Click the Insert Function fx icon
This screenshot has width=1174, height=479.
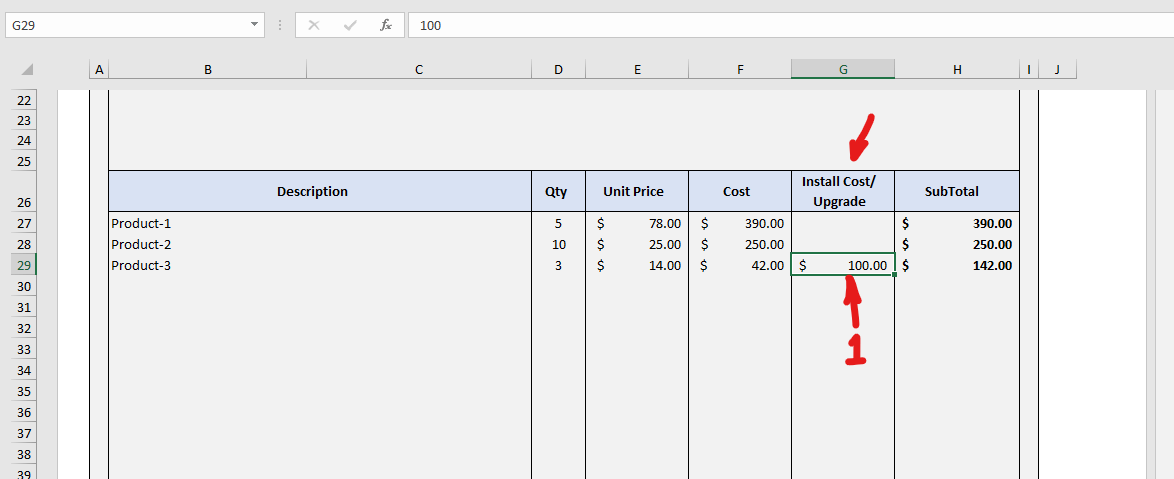(386, 25)
